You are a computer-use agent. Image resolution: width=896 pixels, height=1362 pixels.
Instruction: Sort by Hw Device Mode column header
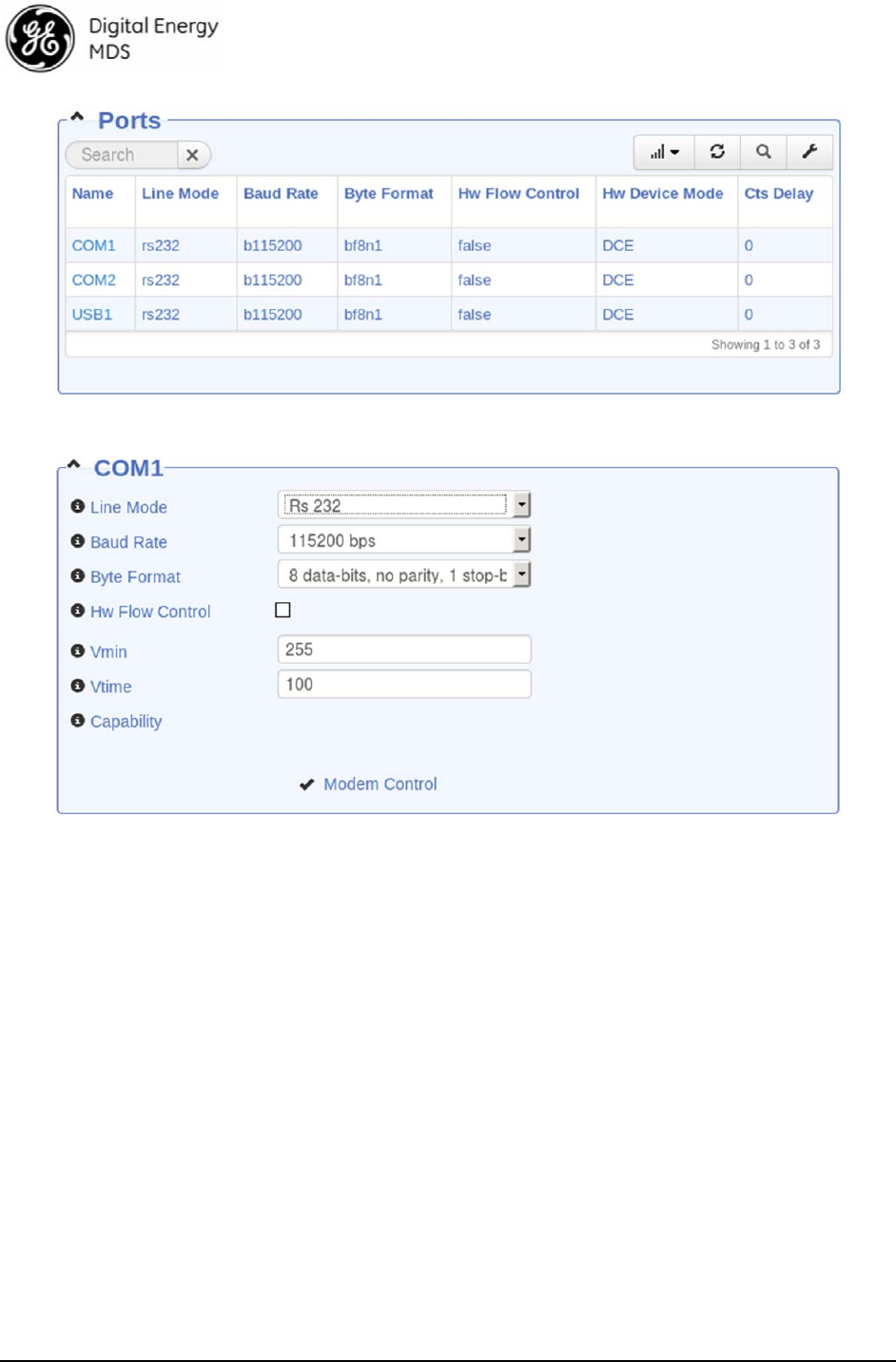coord(662,193)
